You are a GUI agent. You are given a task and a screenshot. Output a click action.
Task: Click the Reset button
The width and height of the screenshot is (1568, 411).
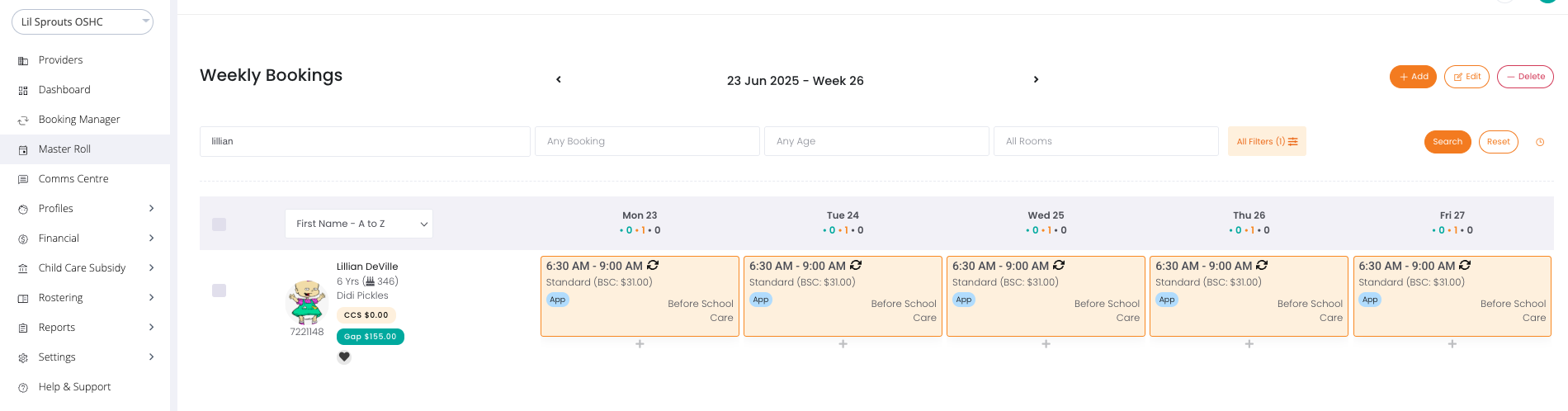[1498, 142]
